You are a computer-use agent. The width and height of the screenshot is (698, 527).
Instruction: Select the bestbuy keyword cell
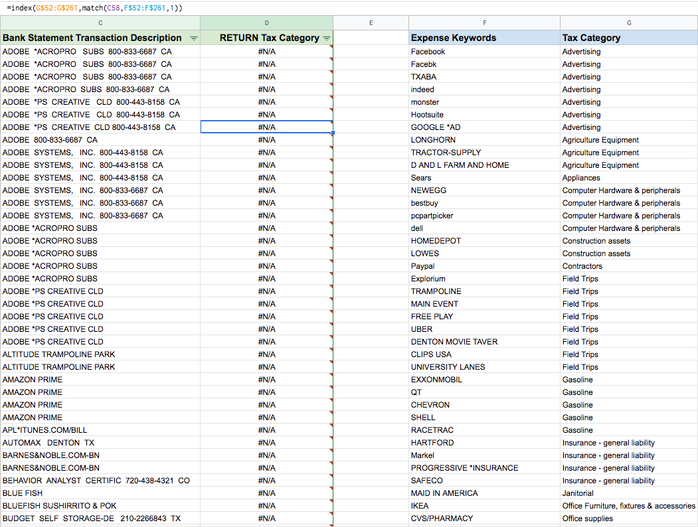click(x=484, y=203)
